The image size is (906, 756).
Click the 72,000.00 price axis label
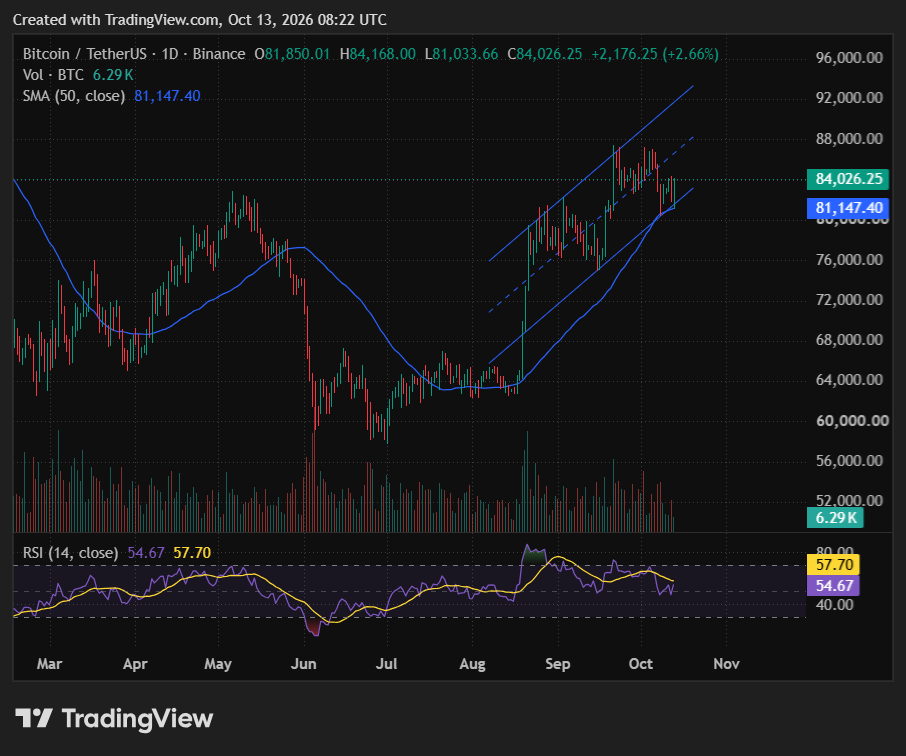coord(849,300)
